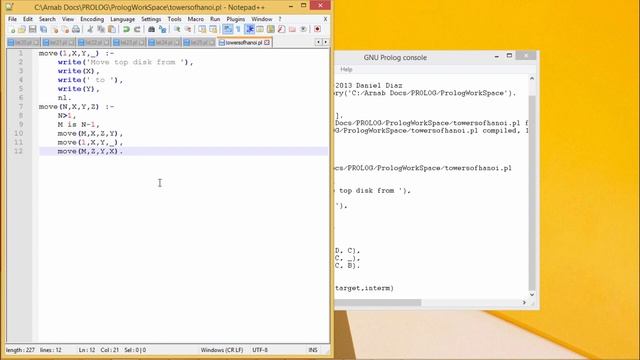Open the Settings menu
The height and width of the screenshot is (360, 640).
(x=151, y=19)
